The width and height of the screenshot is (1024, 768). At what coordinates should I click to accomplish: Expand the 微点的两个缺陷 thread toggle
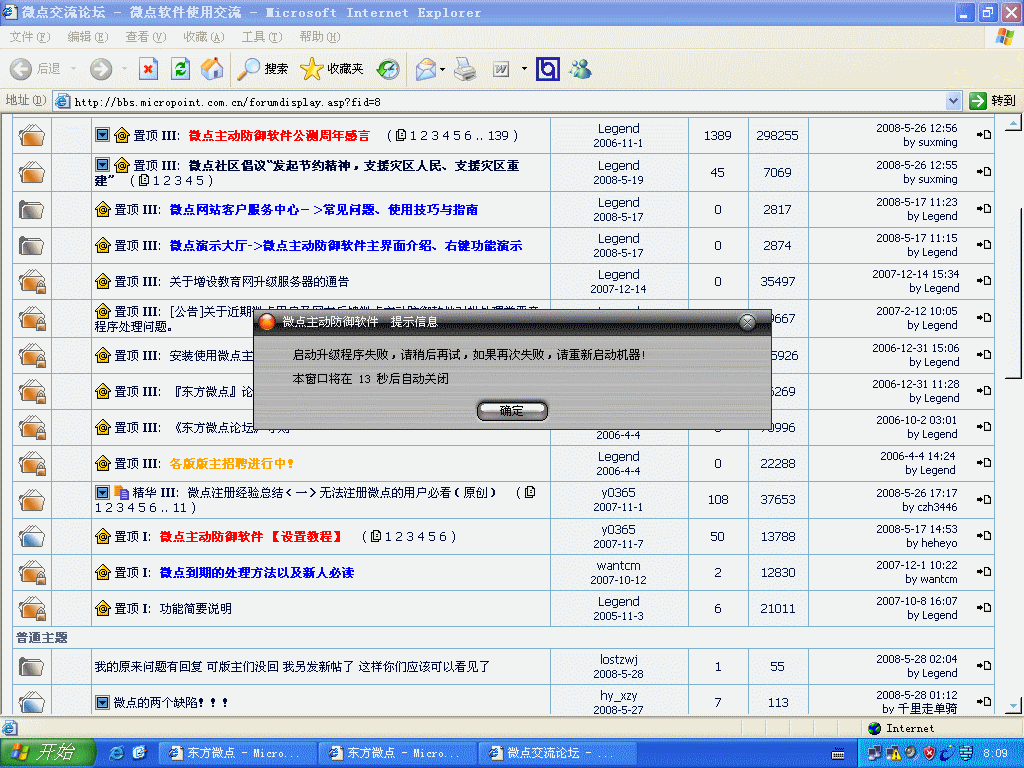click(x=102, y=703)
